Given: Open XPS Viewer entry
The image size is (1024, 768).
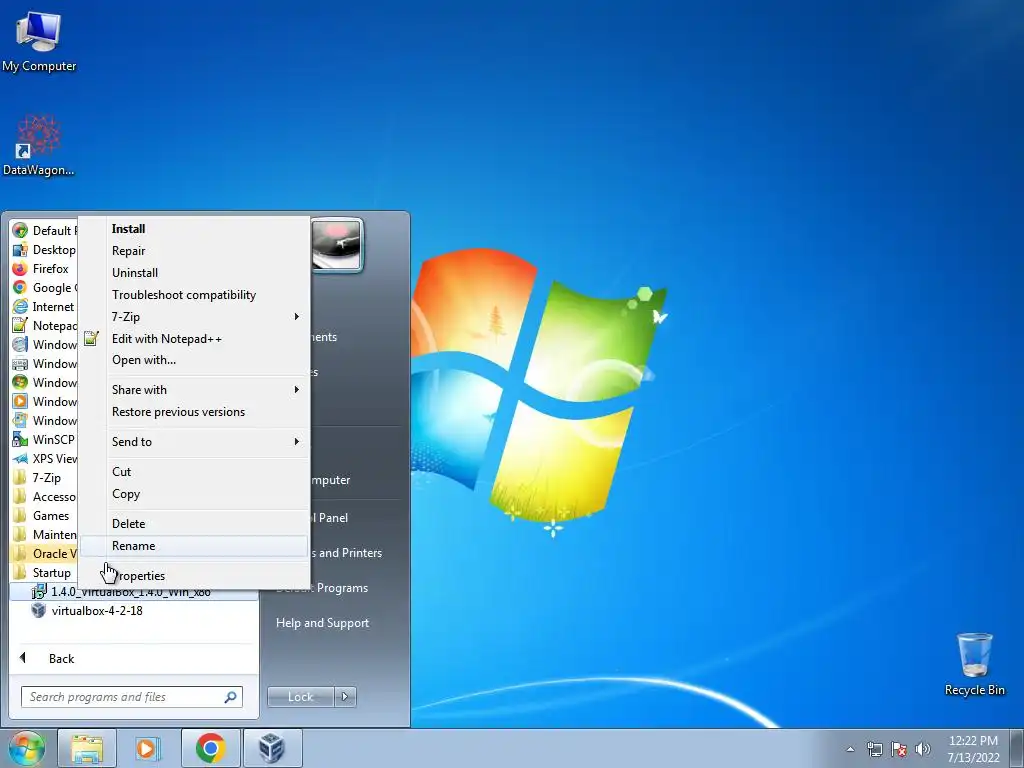Looking at the screenshot, I should click(x=44, y=458).
